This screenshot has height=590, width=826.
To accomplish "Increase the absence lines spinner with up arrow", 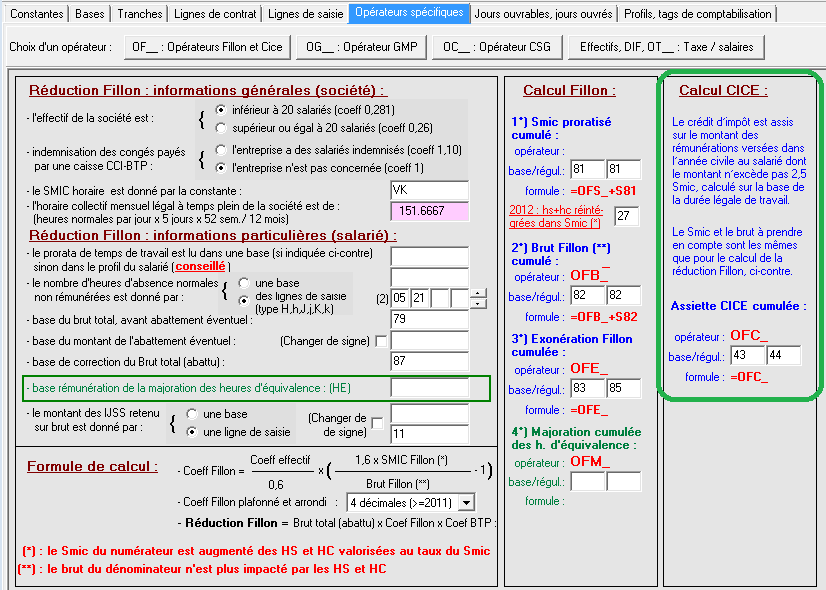I will tap(477, 293).
